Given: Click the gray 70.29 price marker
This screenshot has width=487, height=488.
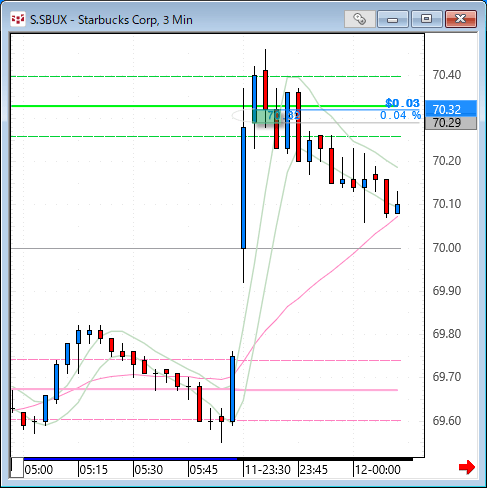Looking at the screenshot, I should coord(451,123).
